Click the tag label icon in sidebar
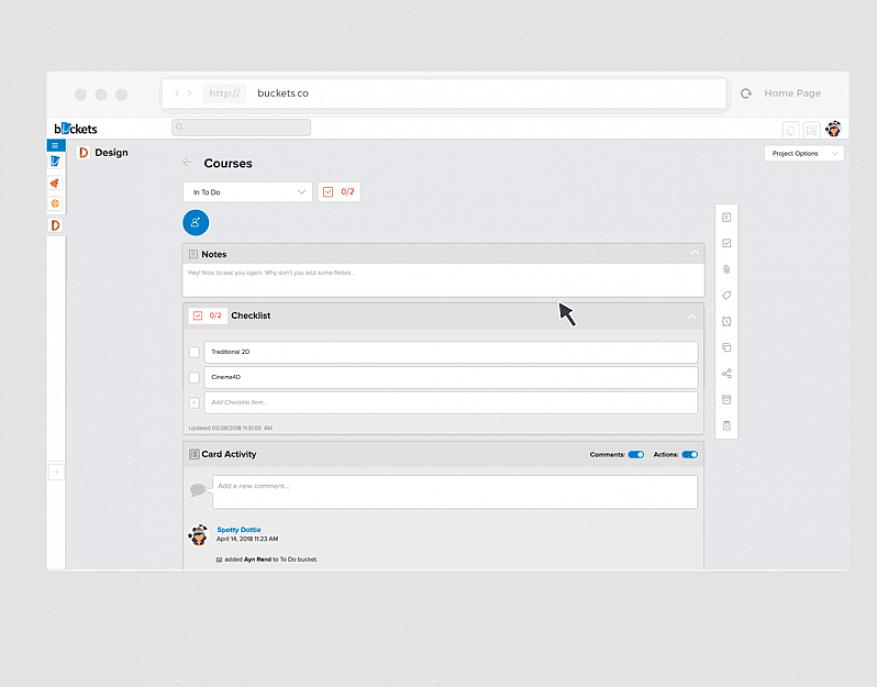Screen dimensions: 877x687 coord(727,295)
